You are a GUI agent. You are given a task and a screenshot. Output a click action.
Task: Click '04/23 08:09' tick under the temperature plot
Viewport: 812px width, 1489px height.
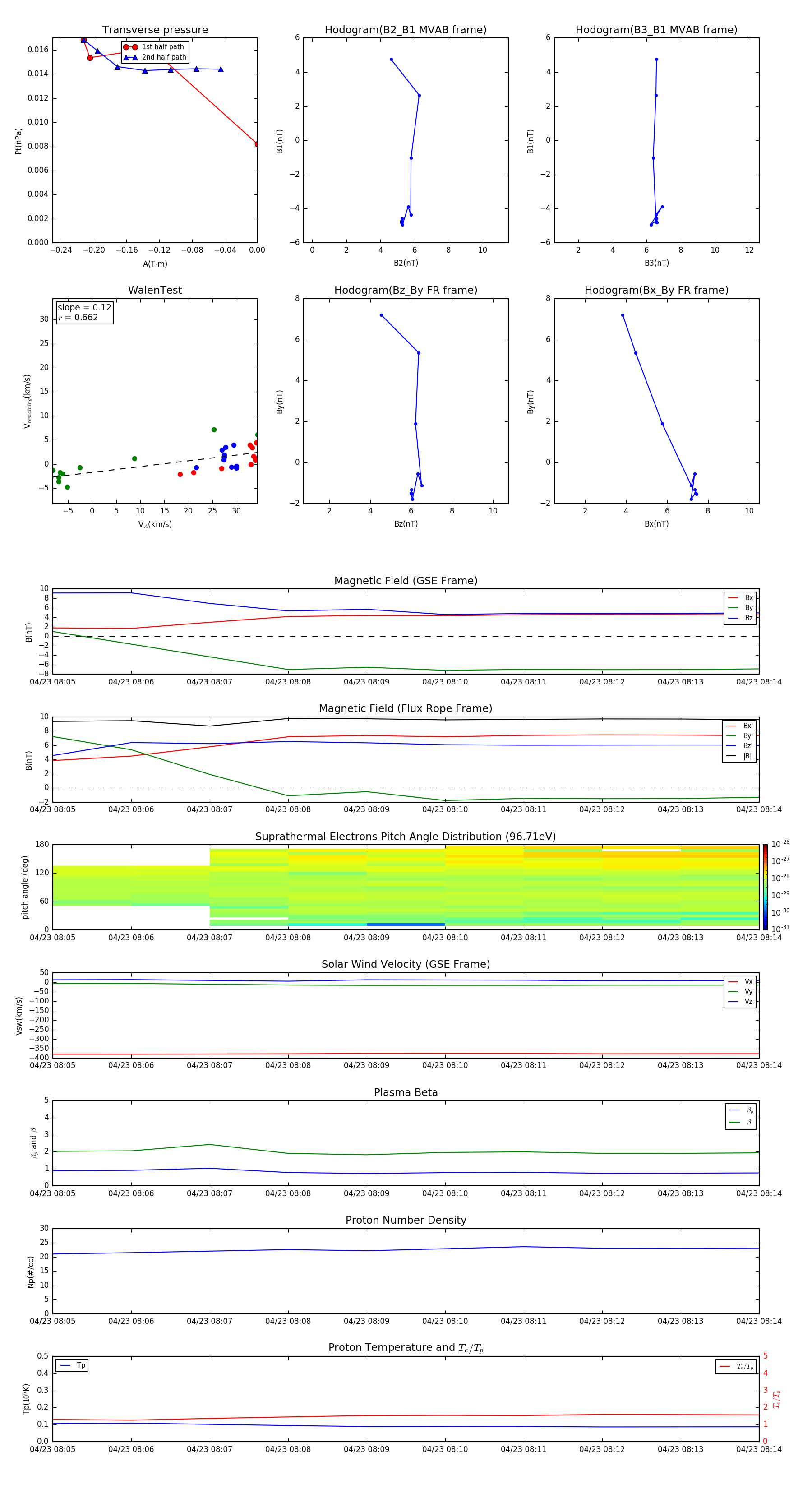tap(366, 1449)
